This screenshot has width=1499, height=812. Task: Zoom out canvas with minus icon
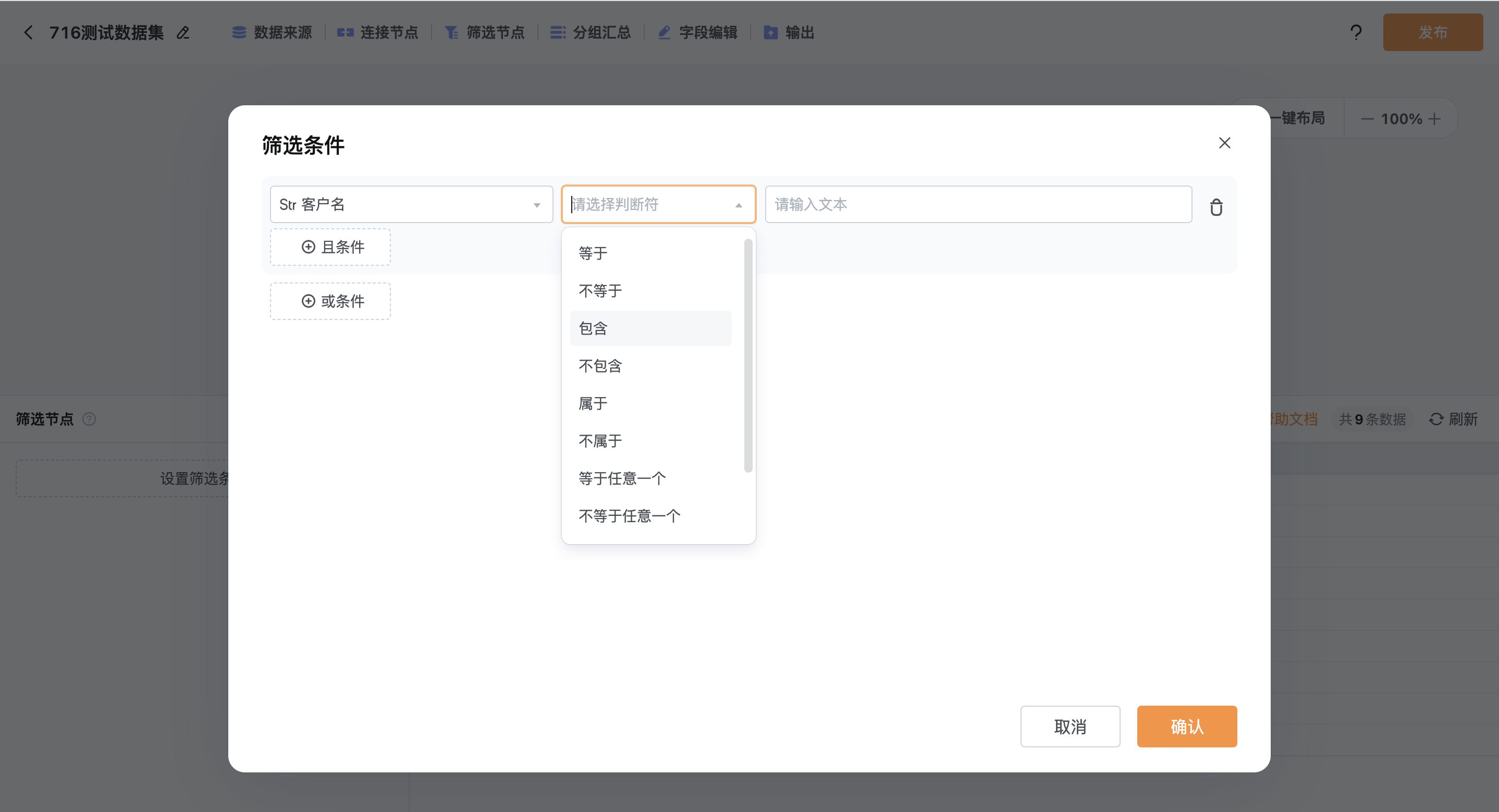(1368, 119)
